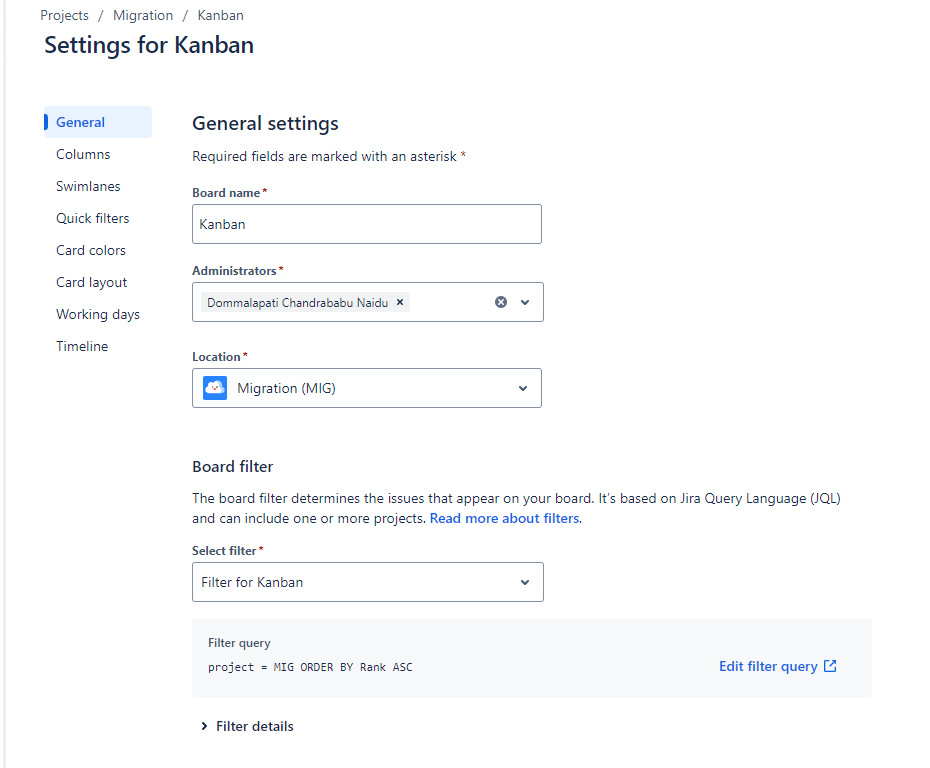Click the external link icon beside Edit filter query
This screenshot has height=768, width=930.
click(x=830, y=666)
